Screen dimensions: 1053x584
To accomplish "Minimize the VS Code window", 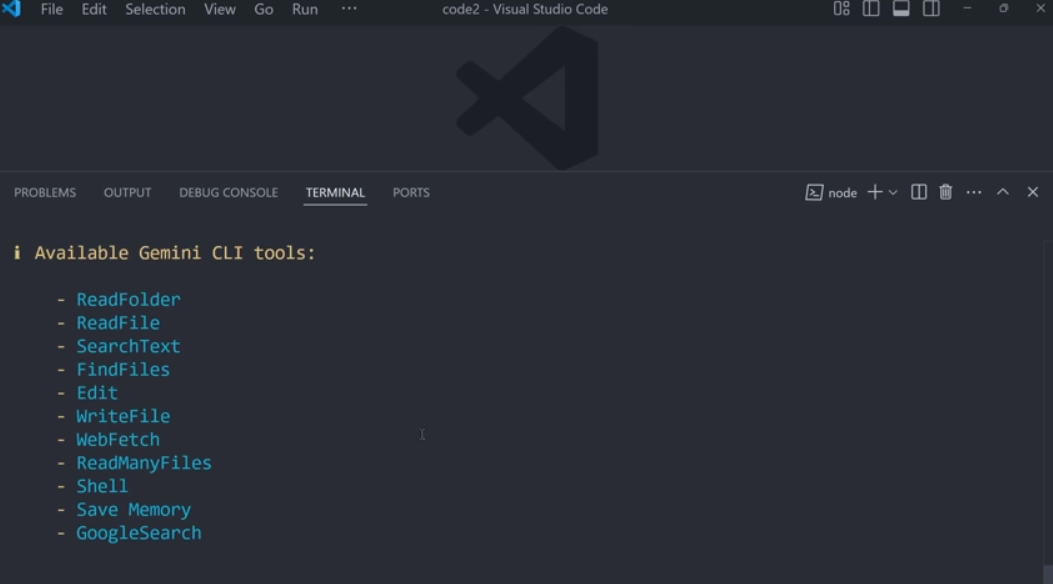I will coord(967,9).
